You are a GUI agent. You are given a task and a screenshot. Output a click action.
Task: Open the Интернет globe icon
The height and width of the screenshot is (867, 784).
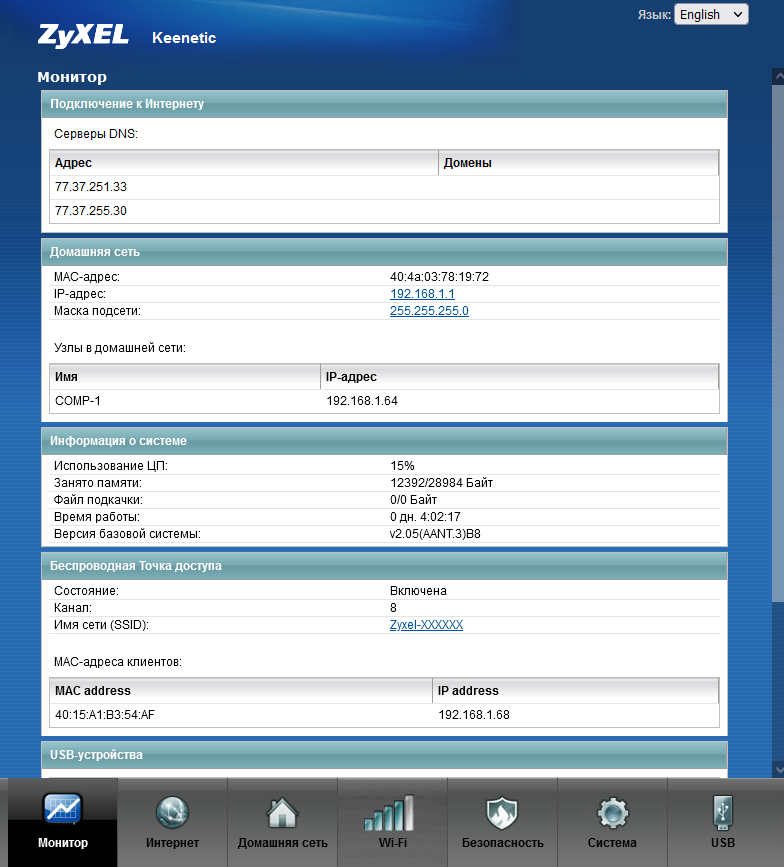point(172,811)
